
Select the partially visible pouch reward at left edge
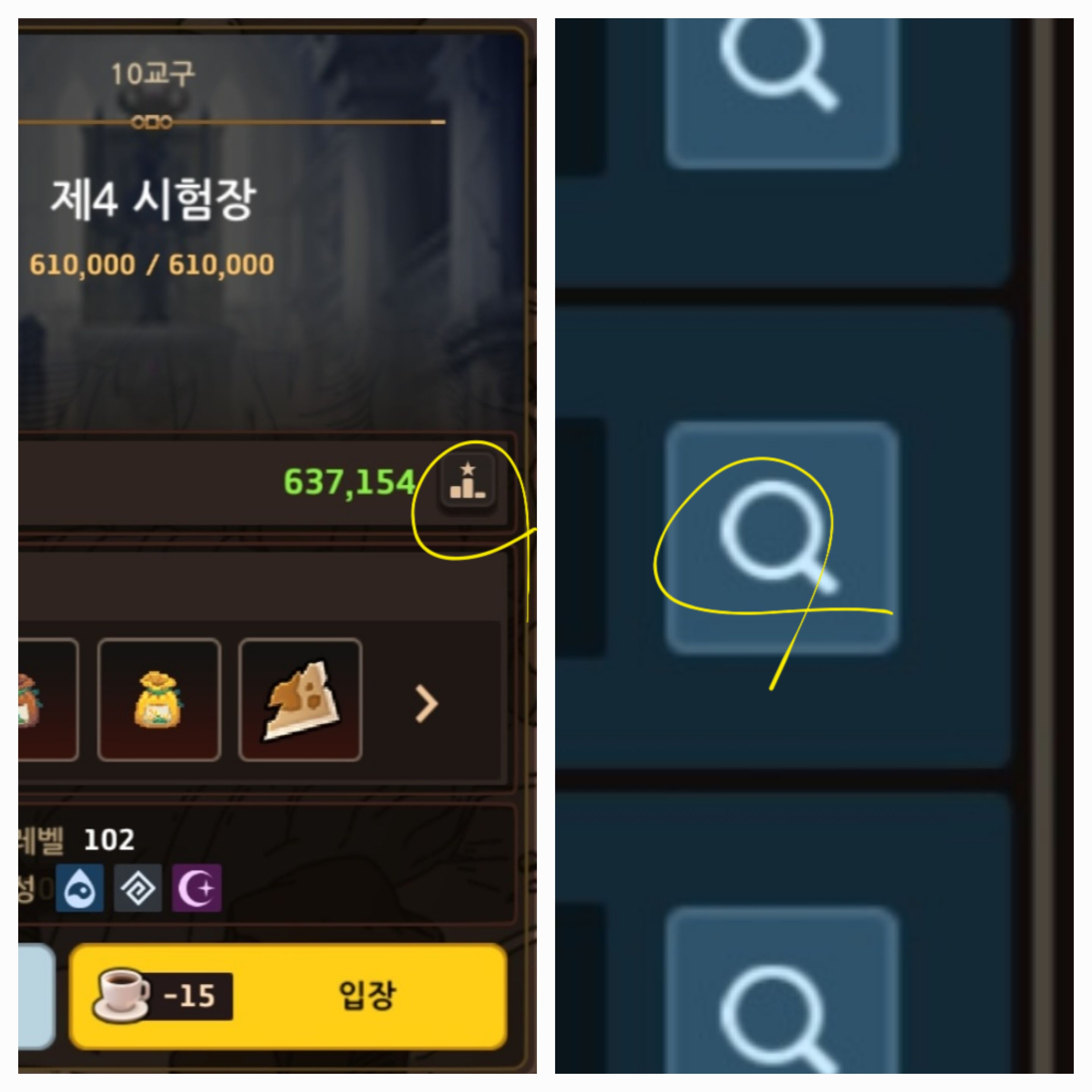[48, 700]
